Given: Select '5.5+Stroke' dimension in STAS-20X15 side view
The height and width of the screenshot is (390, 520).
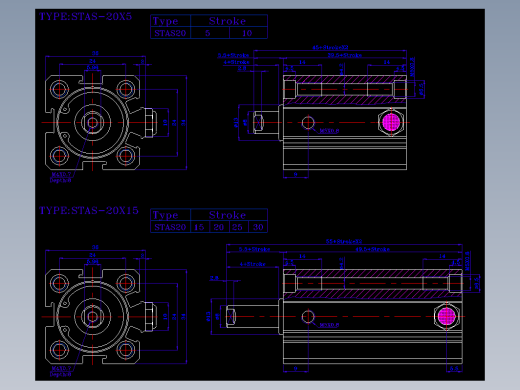Looking at the screenshot, I should [x=255, y=249].
